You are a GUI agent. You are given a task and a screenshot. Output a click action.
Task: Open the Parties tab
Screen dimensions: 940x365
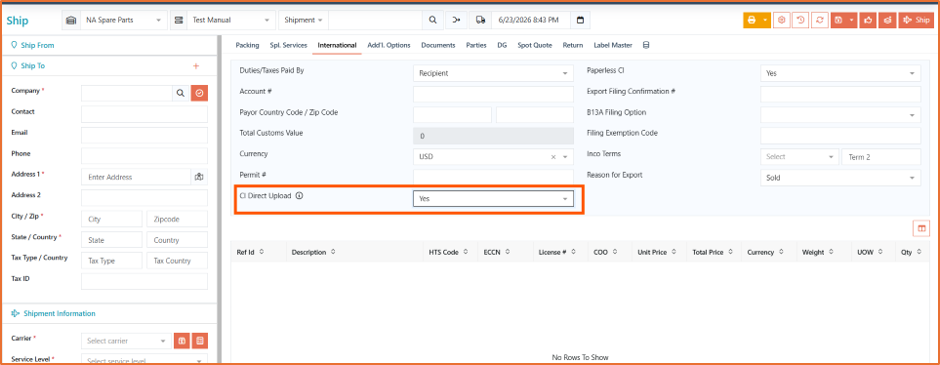pyautogui.click(x=476, y=45)
